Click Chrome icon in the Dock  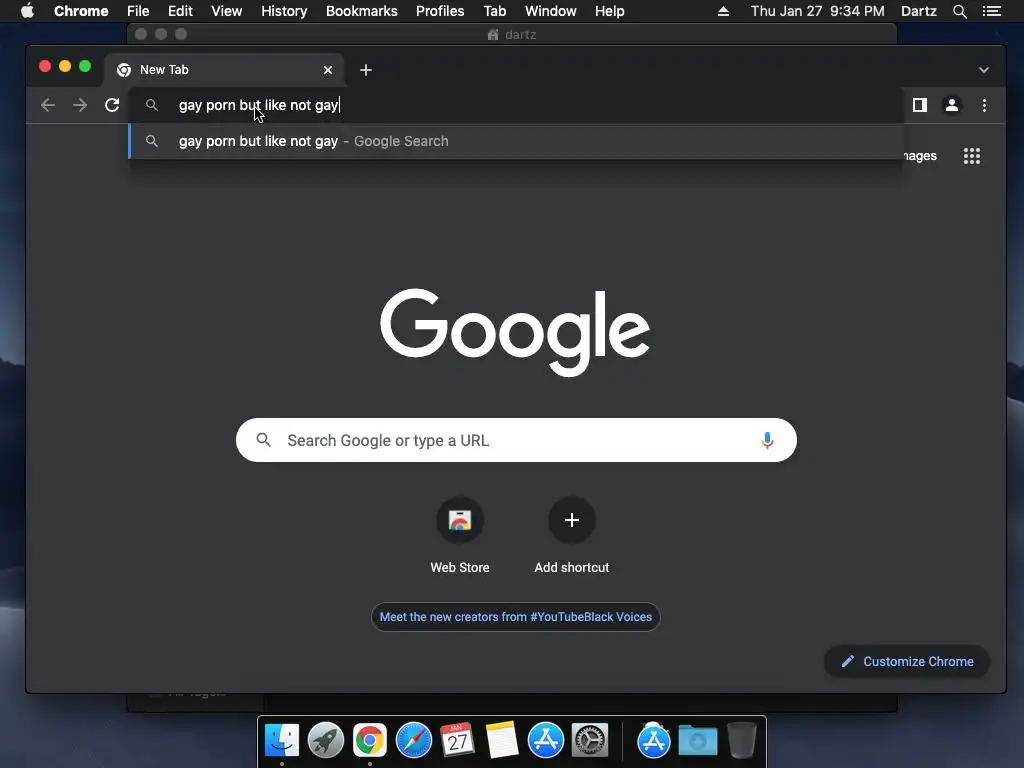(x=370, y=741)
